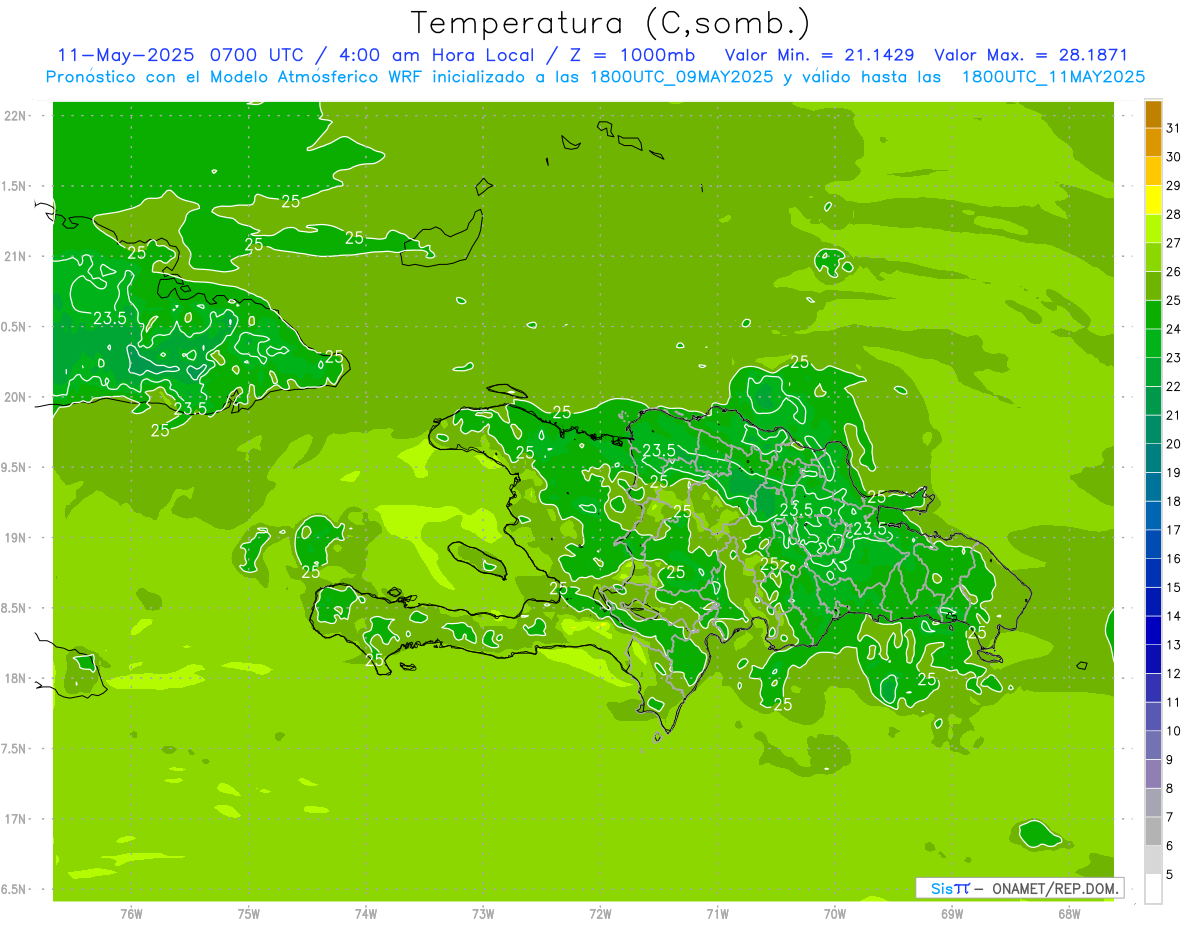Click the 'Z = 1000mb' level text

pos(632,55)
